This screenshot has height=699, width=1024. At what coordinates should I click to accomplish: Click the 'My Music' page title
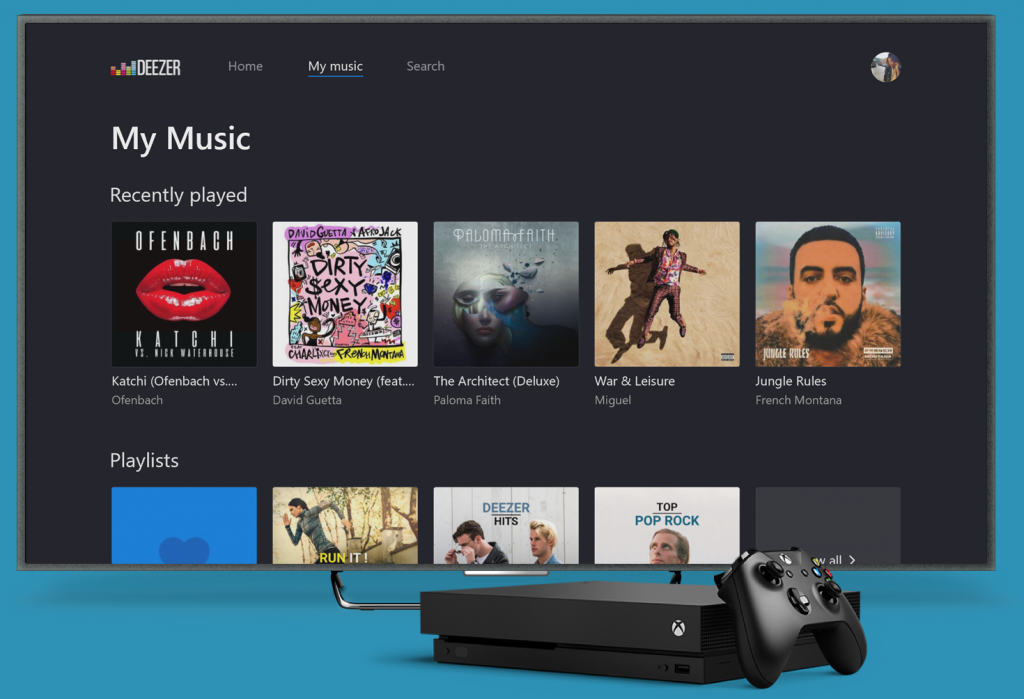tap(181, 138)
